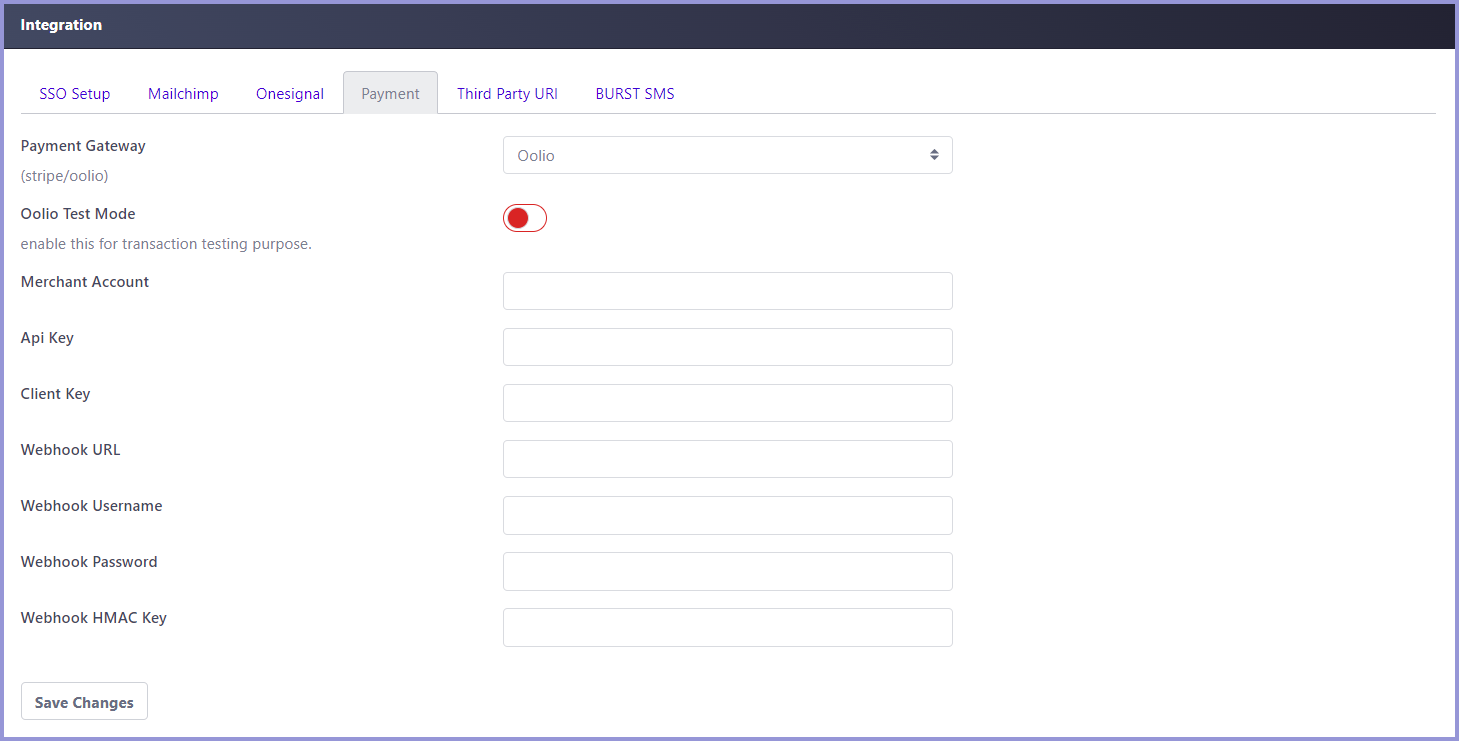Focus the Merchant Account input field
Viewport: 1459px width, 741px height.
pos(727,291)
